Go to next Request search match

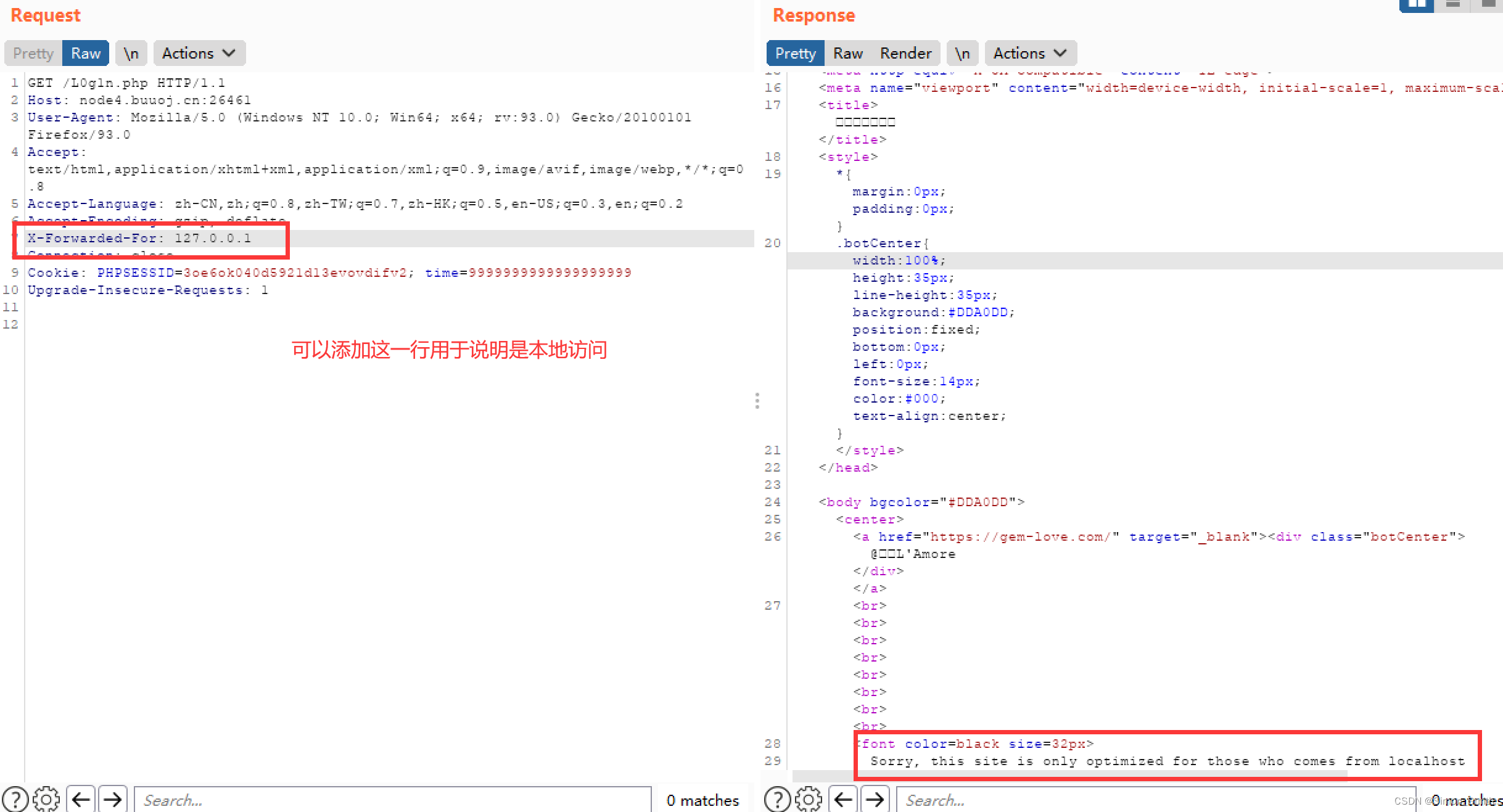pyautogui.click(x=112, y=800)
